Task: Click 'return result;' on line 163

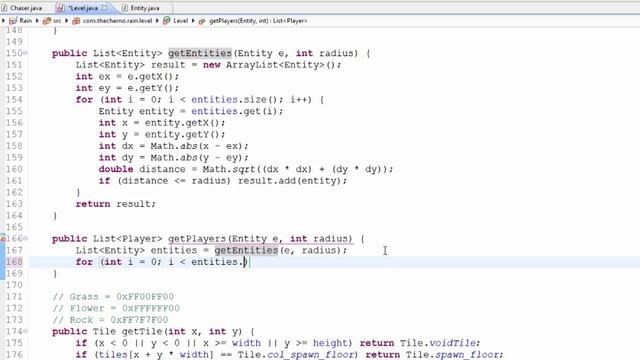Action: click(116, 204)
